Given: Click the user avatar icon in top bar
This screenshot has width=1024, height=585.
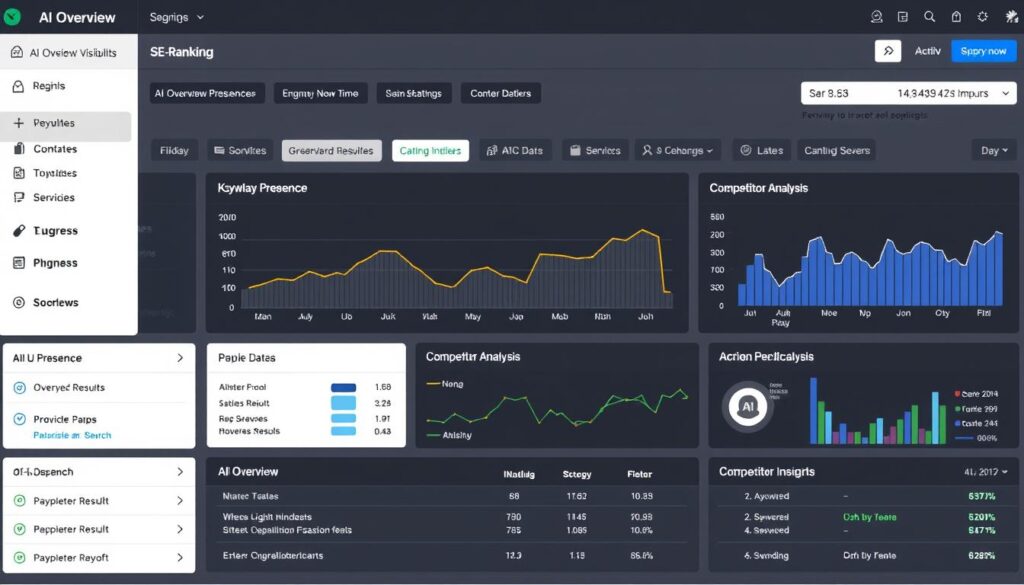Looking at the screenshot, I should pos(876,17).
